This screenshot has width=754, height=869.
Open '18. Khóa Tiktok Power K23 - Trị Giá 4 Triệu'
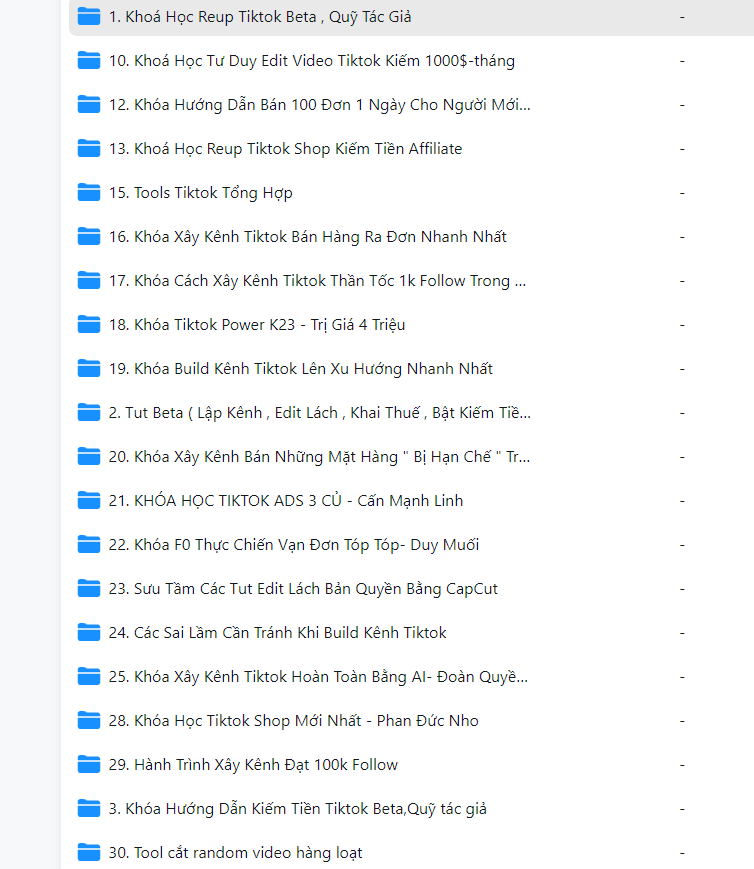tap(257, 325)
